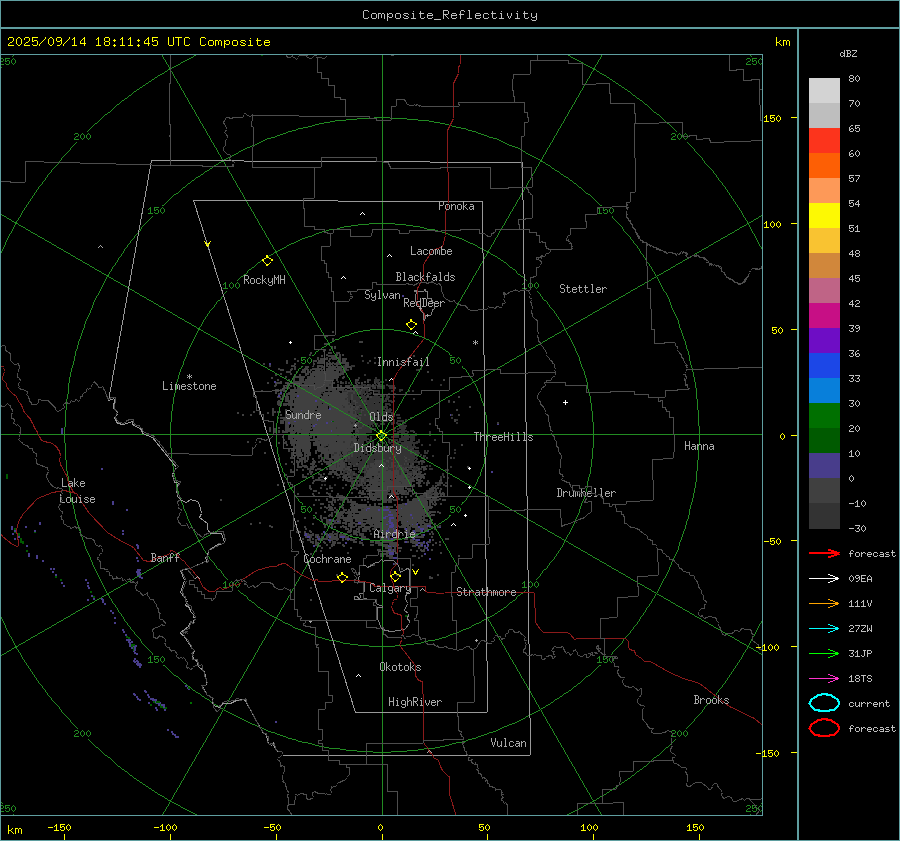This screenshot has width=900, height=841.
Task: Click the yellow diamond marker below Cochrane
Action: point(342,577)
